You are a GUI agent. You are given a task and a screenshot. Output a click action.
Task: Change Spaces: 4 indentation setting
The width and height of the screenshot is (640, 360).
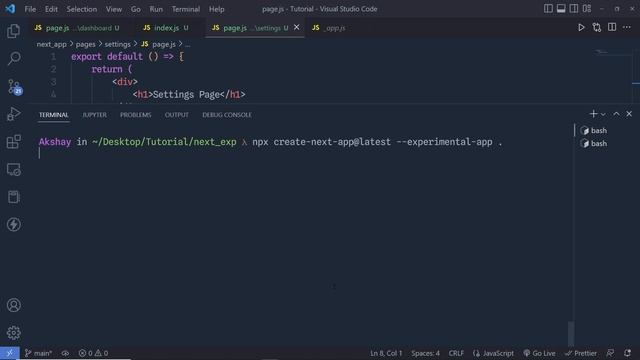(x=425, y=353)
